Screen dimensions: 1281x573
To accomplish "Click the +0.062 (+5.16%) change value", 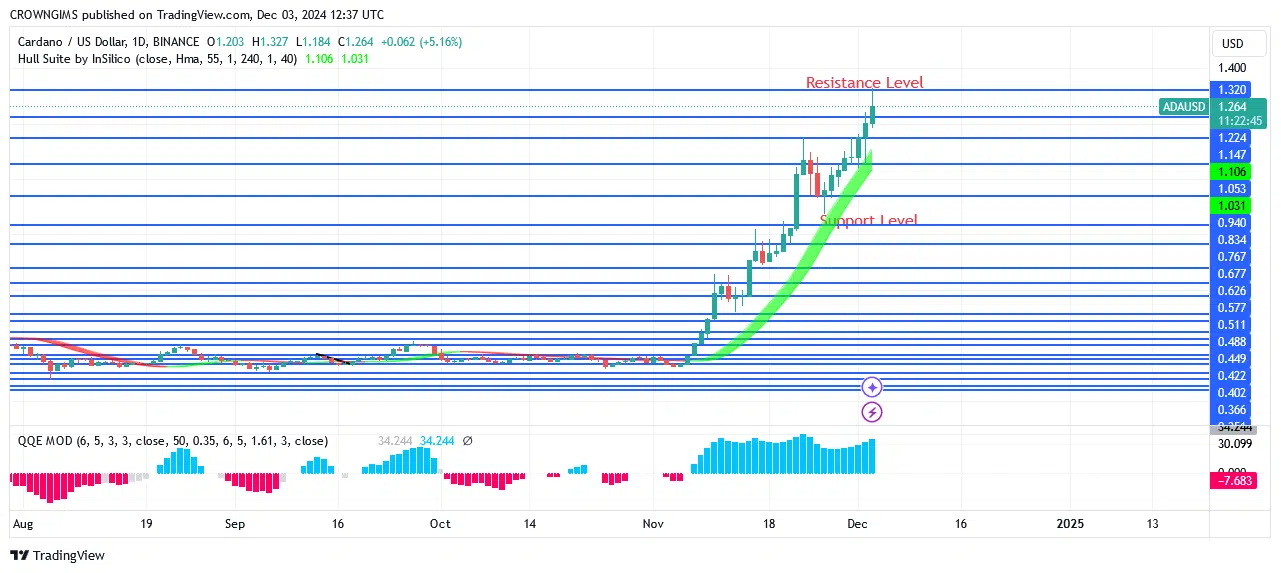I will pyautogui.click(x=422, y=42).
